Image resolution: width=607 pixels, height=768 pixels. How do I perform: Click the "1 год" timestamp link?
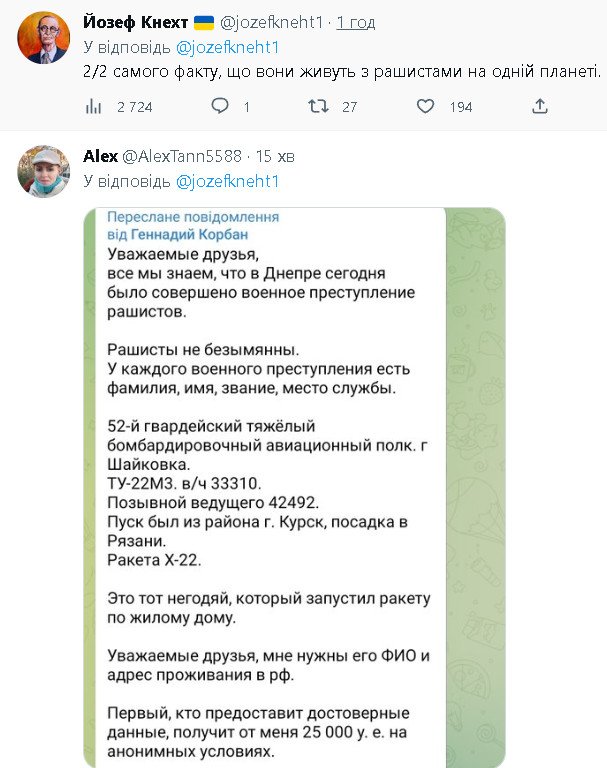[x=357, y=22]
